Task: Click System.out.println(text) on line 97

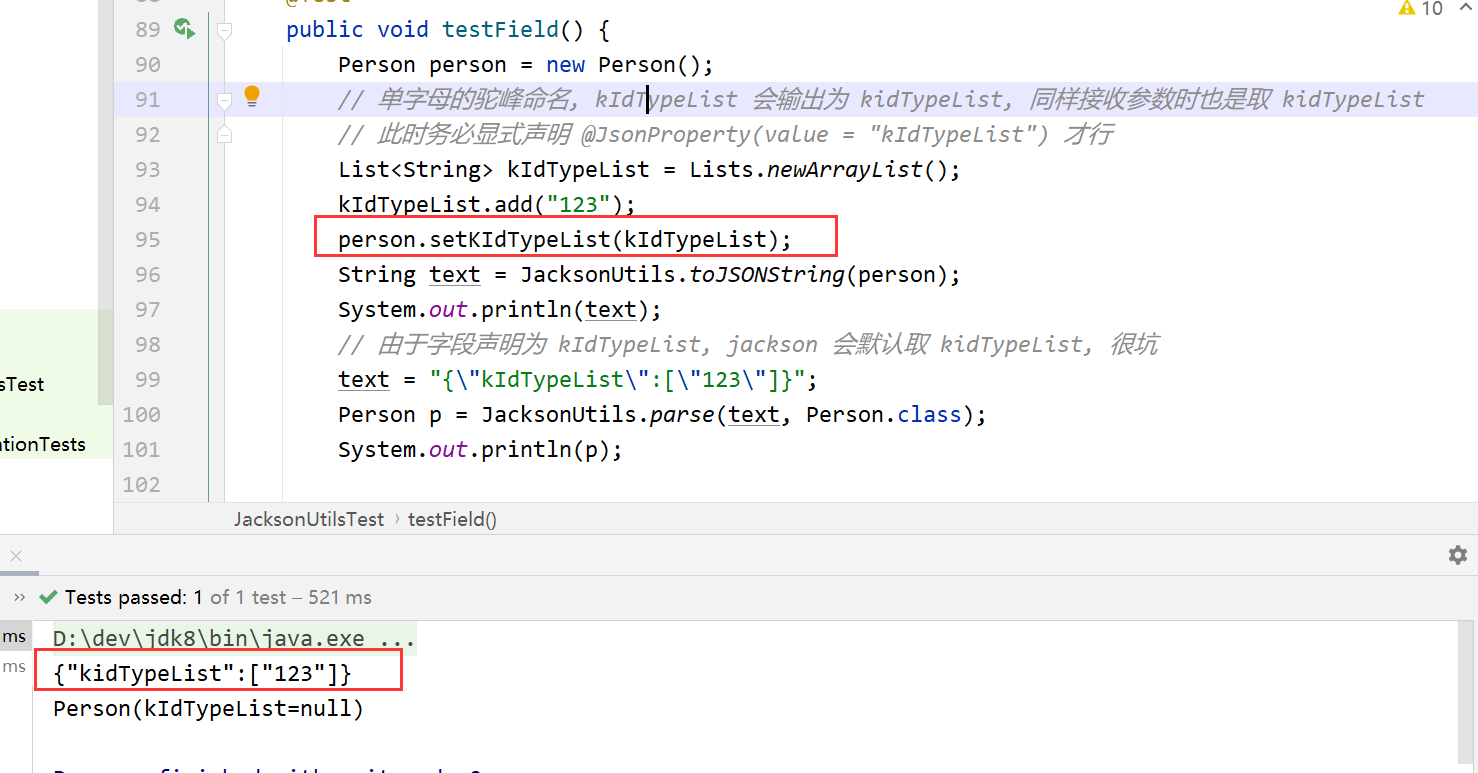Action: tap(500, 309)
